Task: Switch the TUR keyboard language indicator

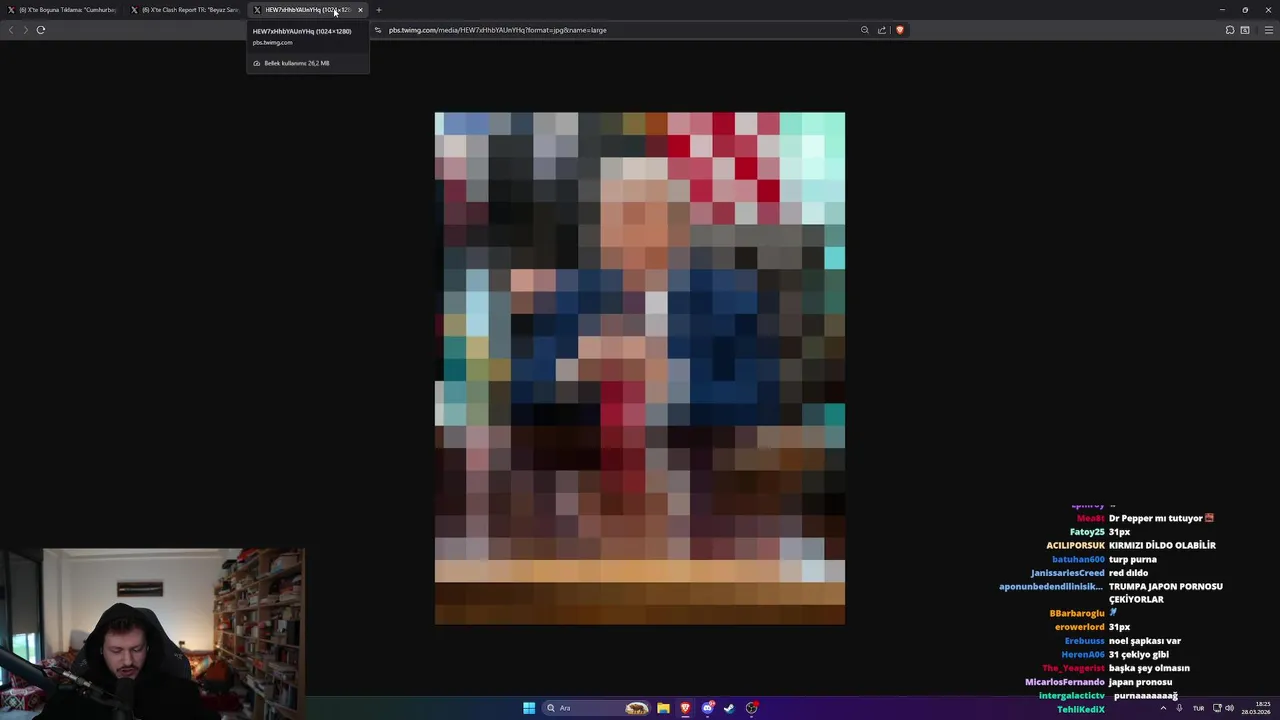Action: 1198,708
